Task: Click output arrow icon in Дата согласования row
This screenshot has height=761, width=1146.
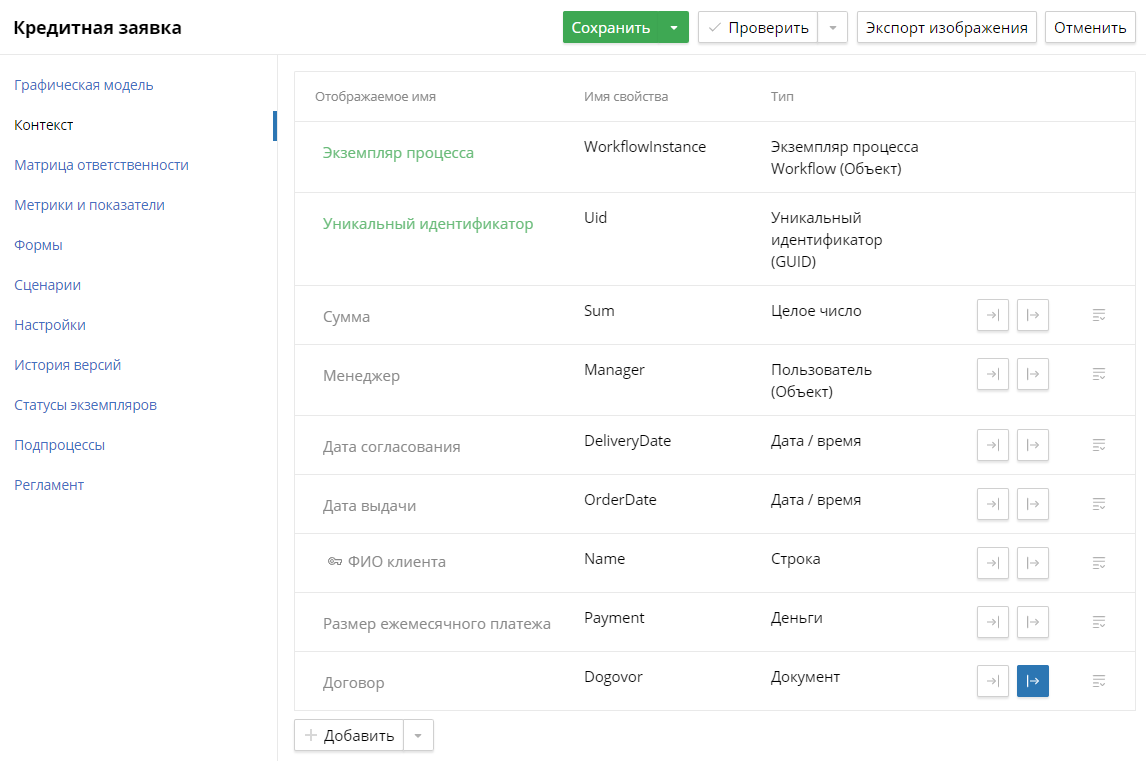Action: 1032,445
